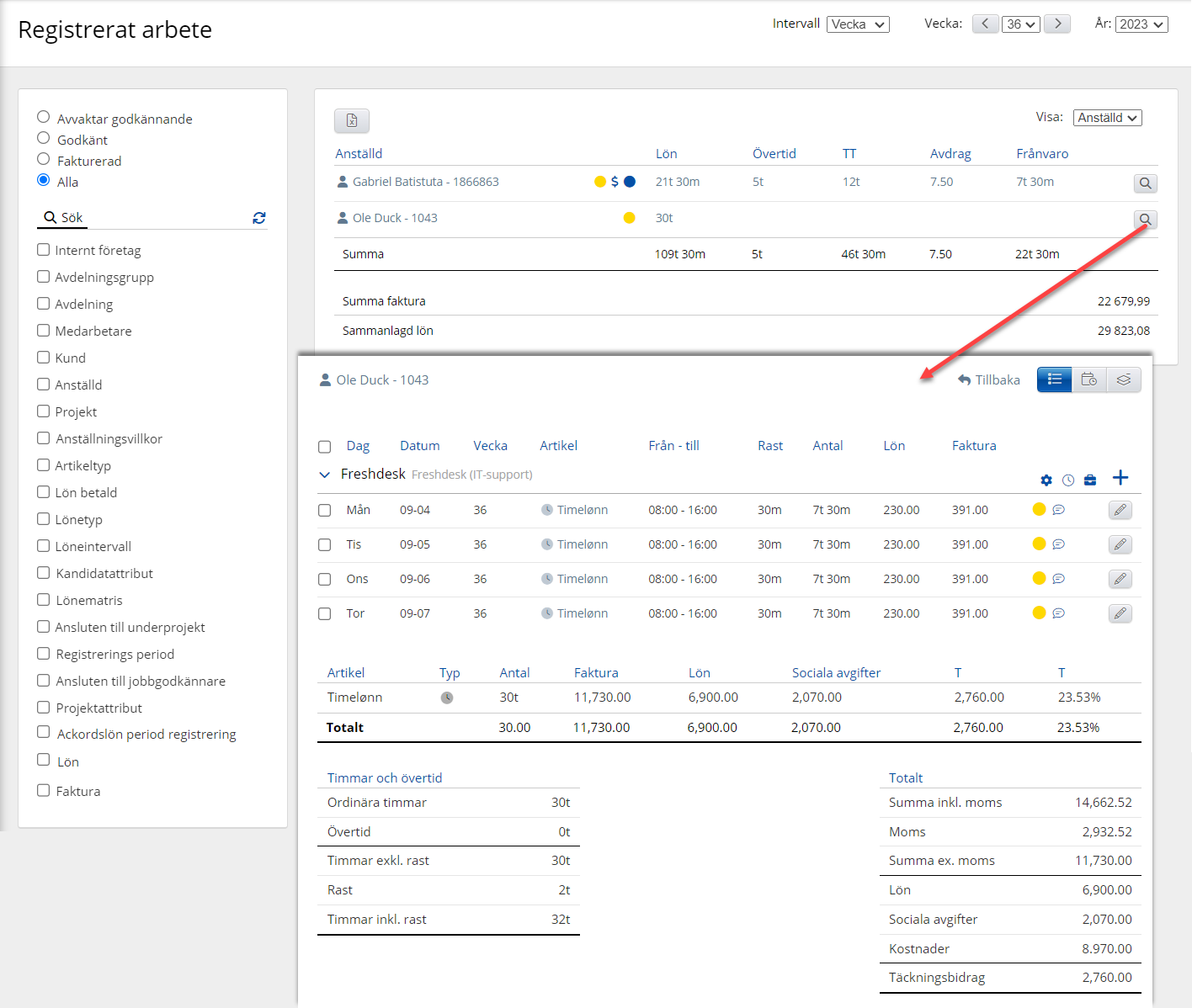Click the gear icon in Freshdesk row

pos(1046,480)
